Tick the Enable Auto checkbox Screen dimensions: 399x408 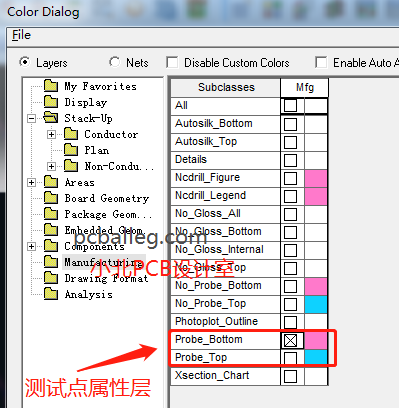321,62
